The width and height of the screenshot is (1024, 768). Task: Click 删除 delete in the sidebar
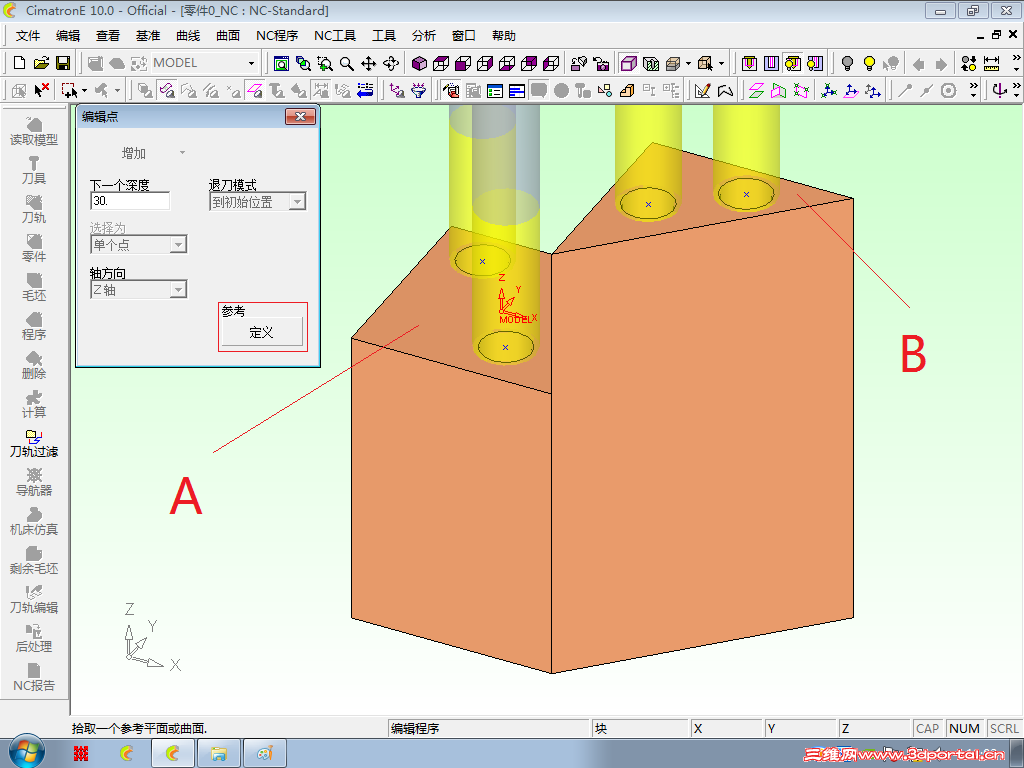coord(34,366)
